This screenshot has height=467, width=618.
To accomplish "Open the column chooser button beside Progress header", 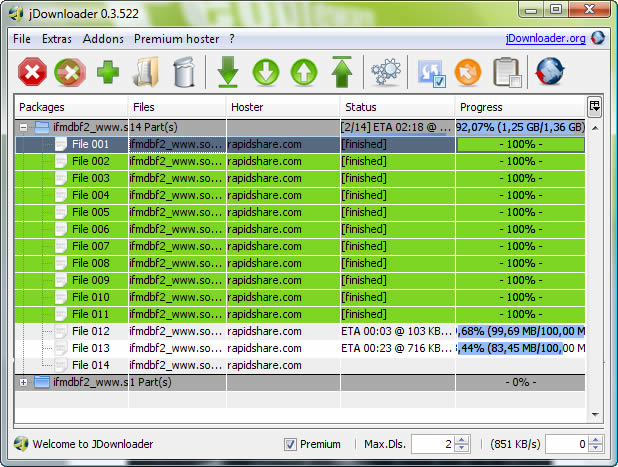I will click(594, 106).
